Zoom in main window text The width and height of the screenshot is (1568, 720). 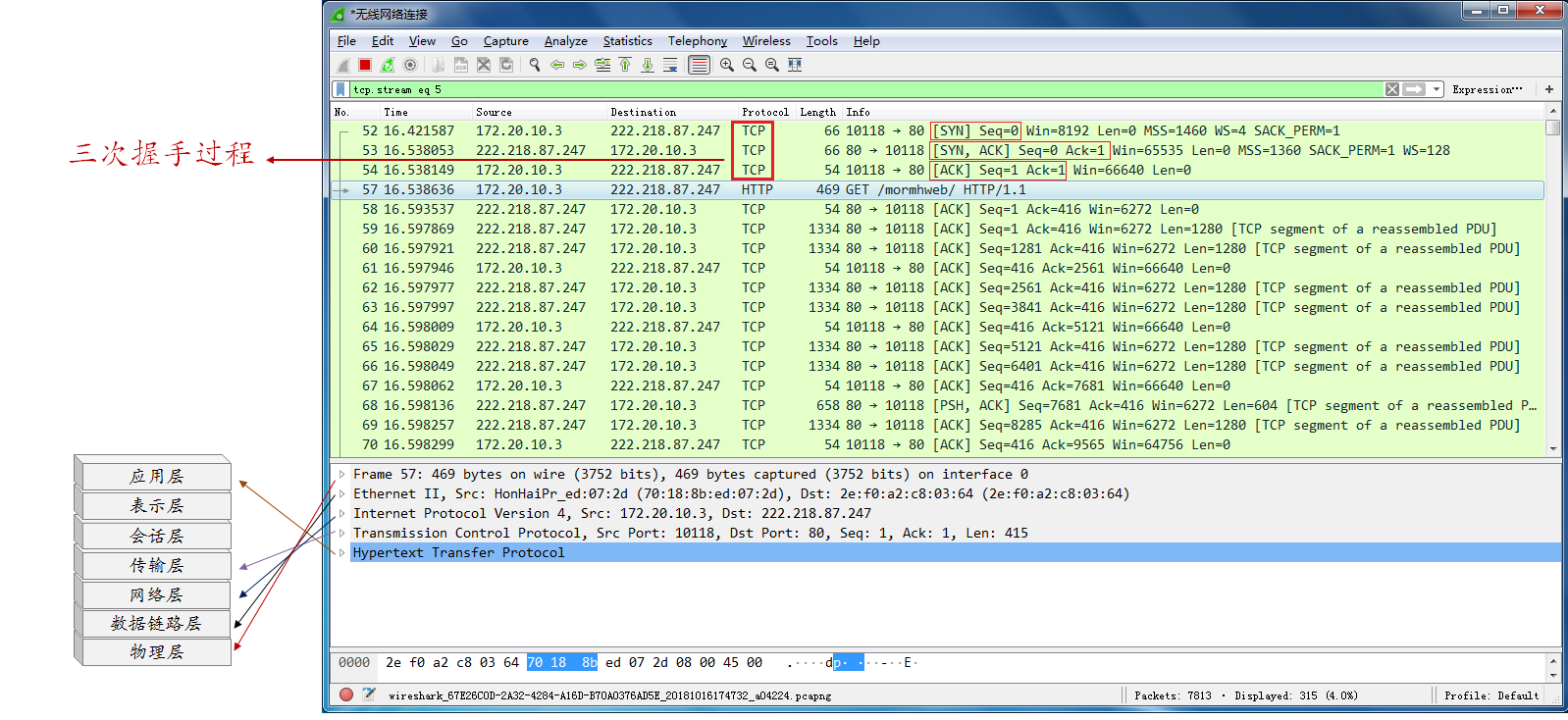point(727,65)
